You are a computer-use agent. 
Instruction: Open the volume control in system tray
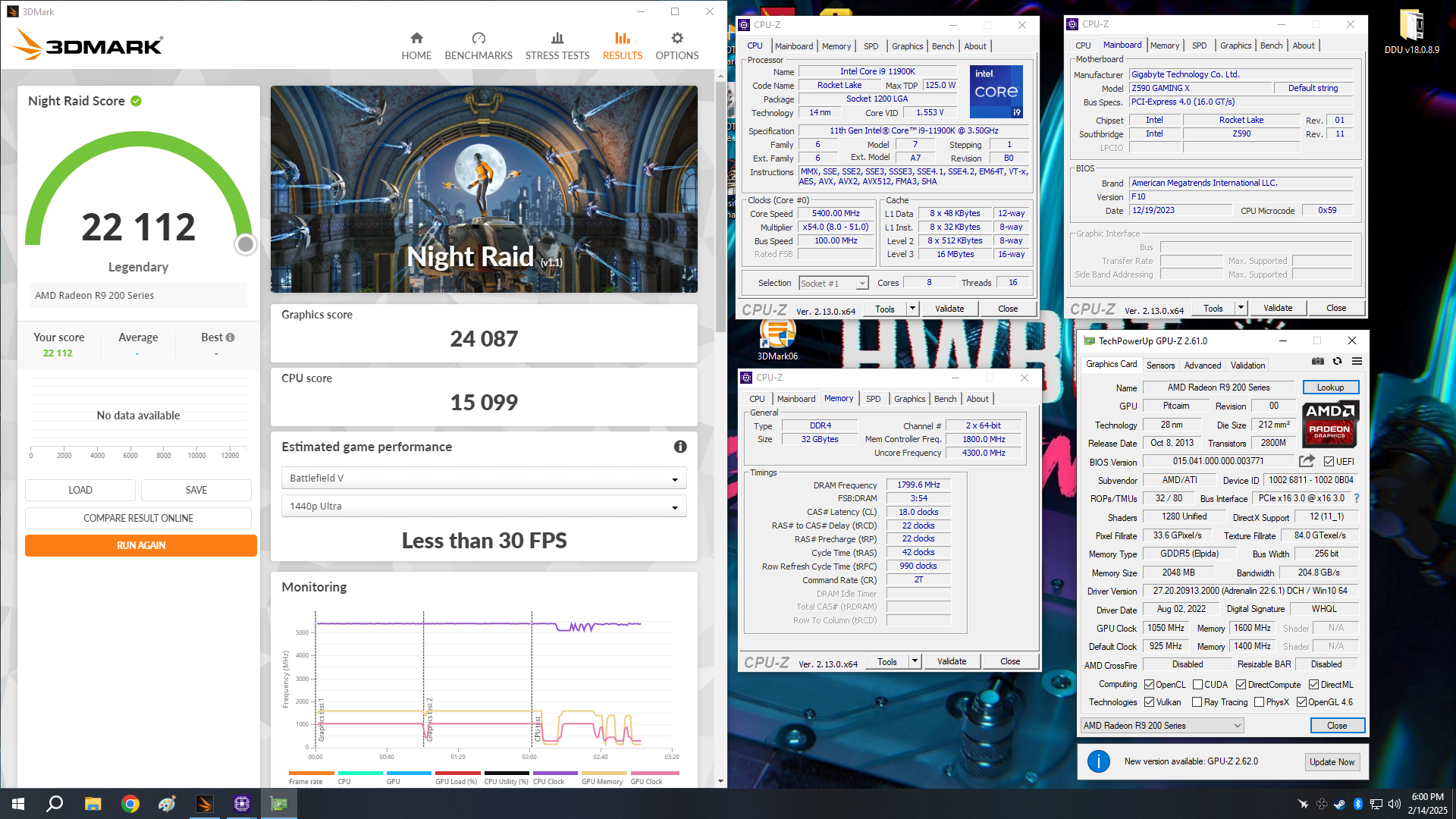coord(1394,804)
